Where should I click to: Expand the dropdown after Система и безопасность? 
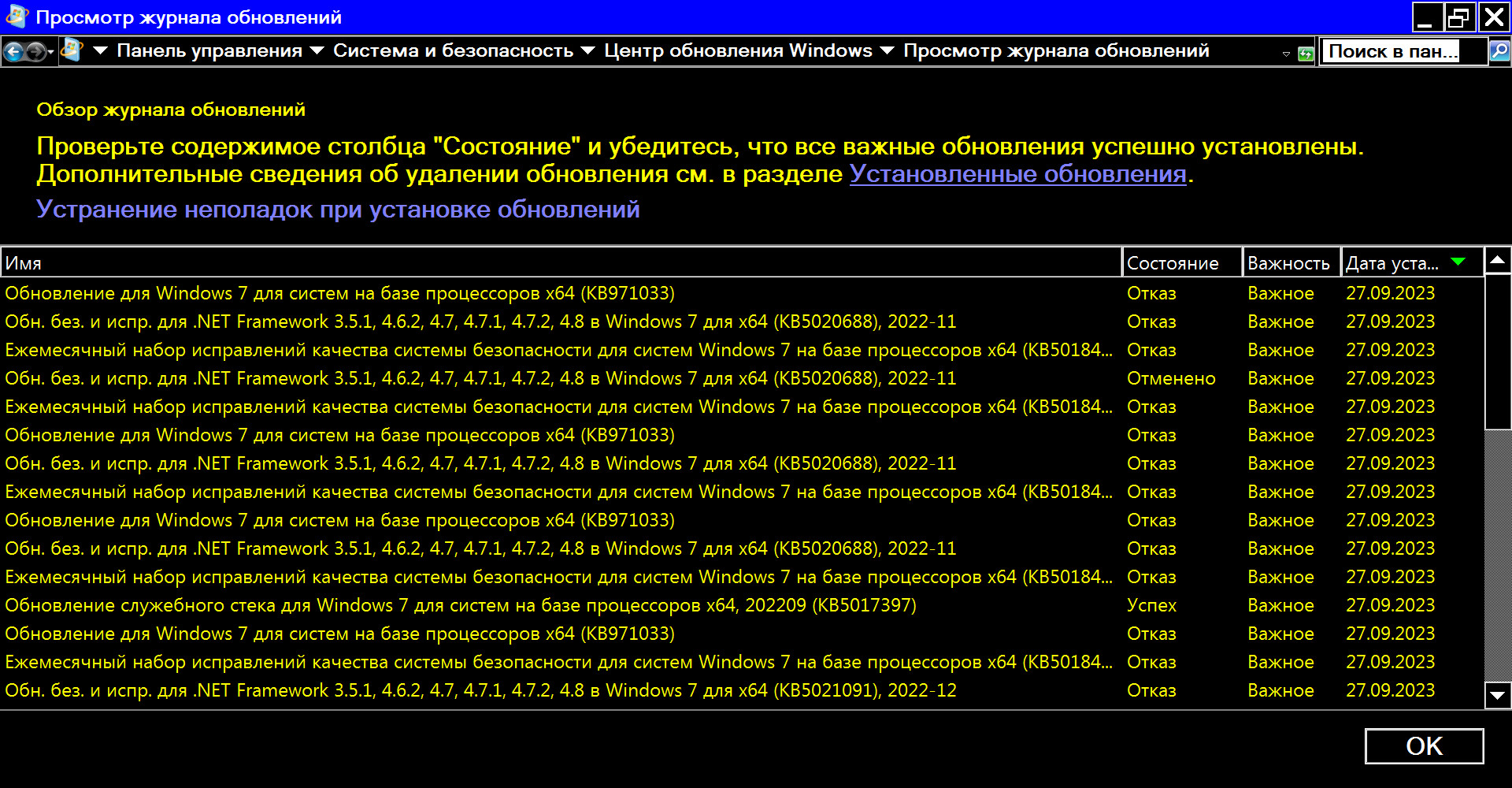587,50
